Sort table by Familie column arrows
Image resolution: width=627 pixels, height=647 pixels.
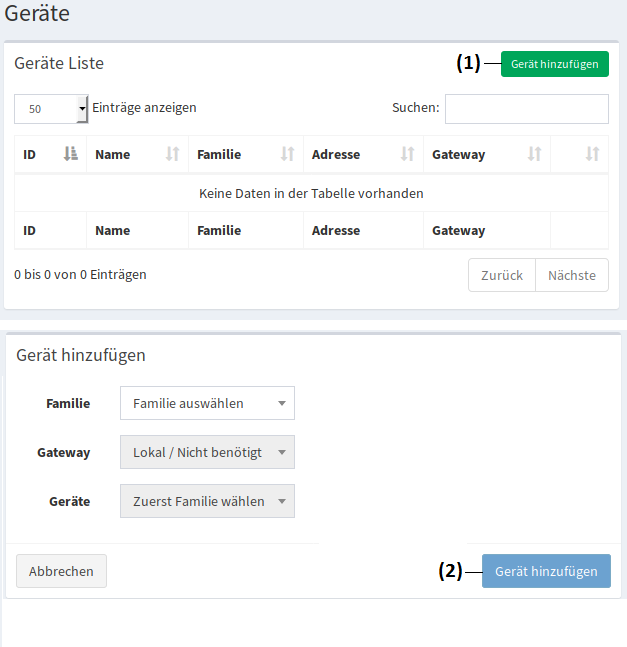(287, 154)
